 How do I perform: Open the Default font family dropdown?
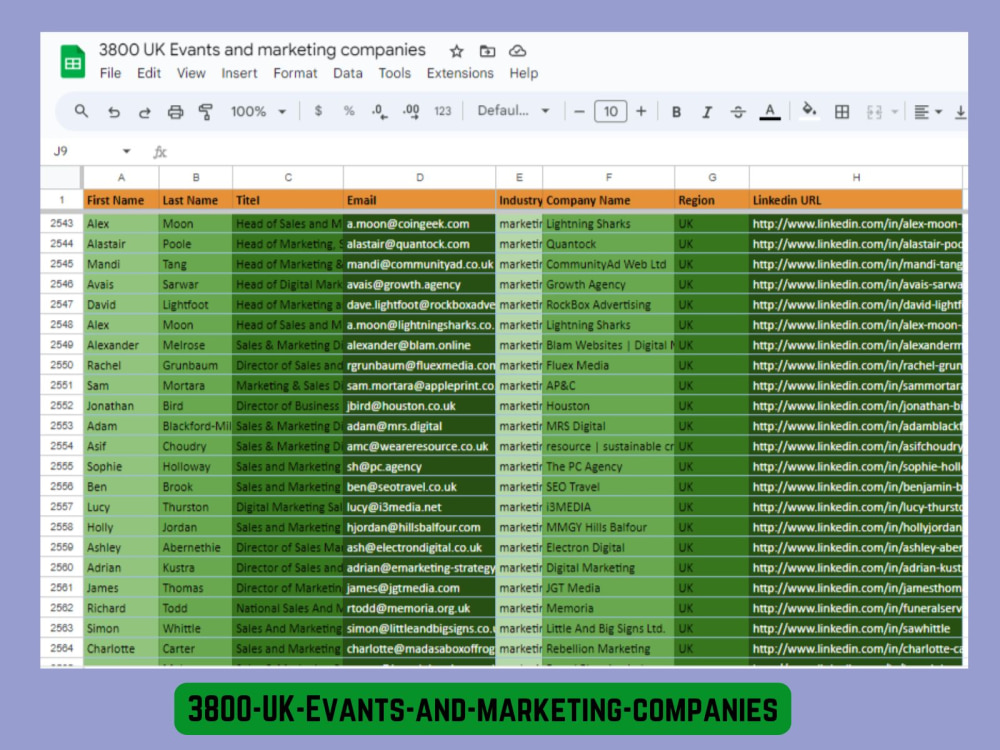(x=513, y=111)
